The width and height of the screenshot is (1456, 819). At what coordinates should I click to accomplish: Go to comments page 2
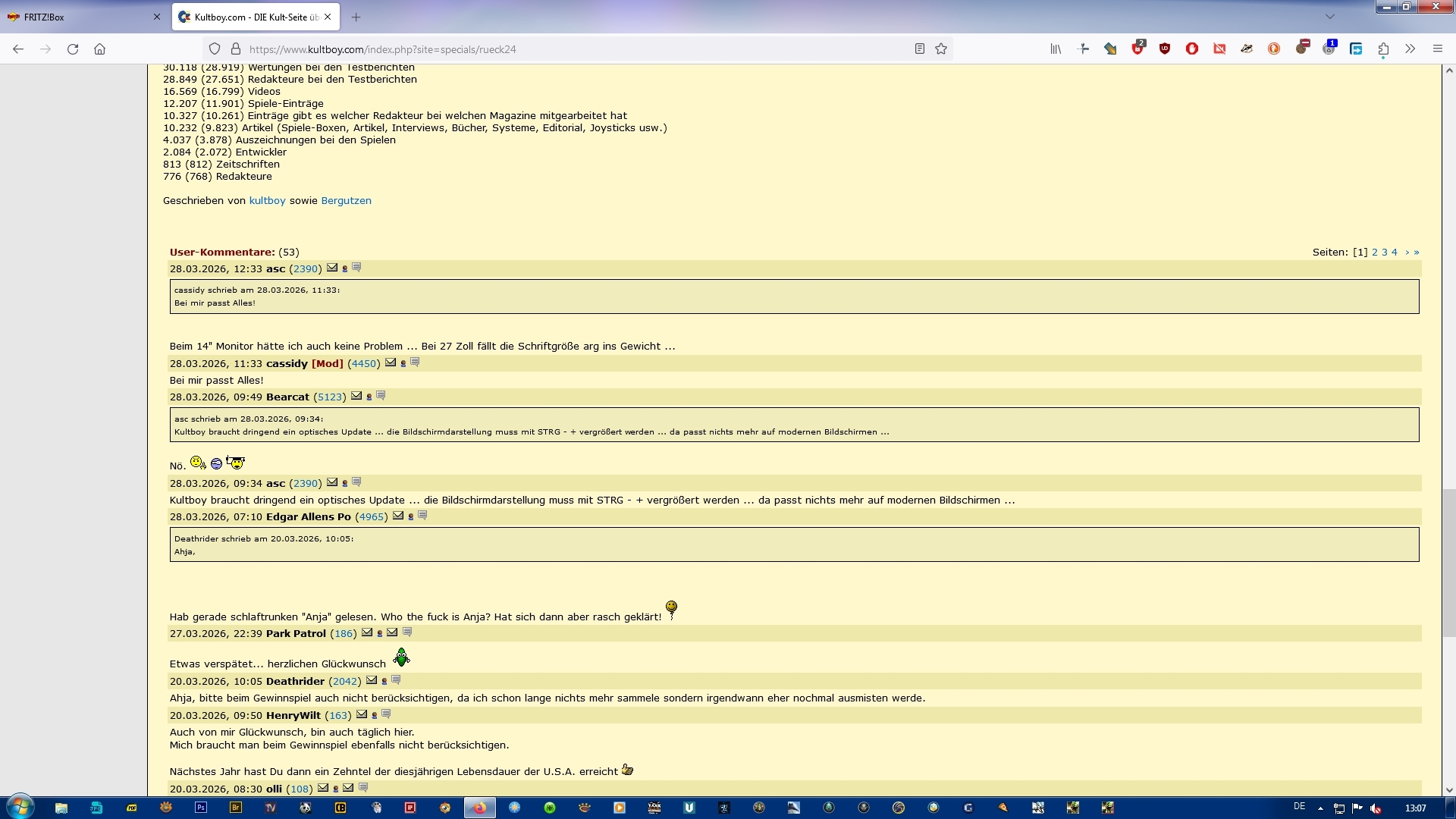coord(1375,252)
